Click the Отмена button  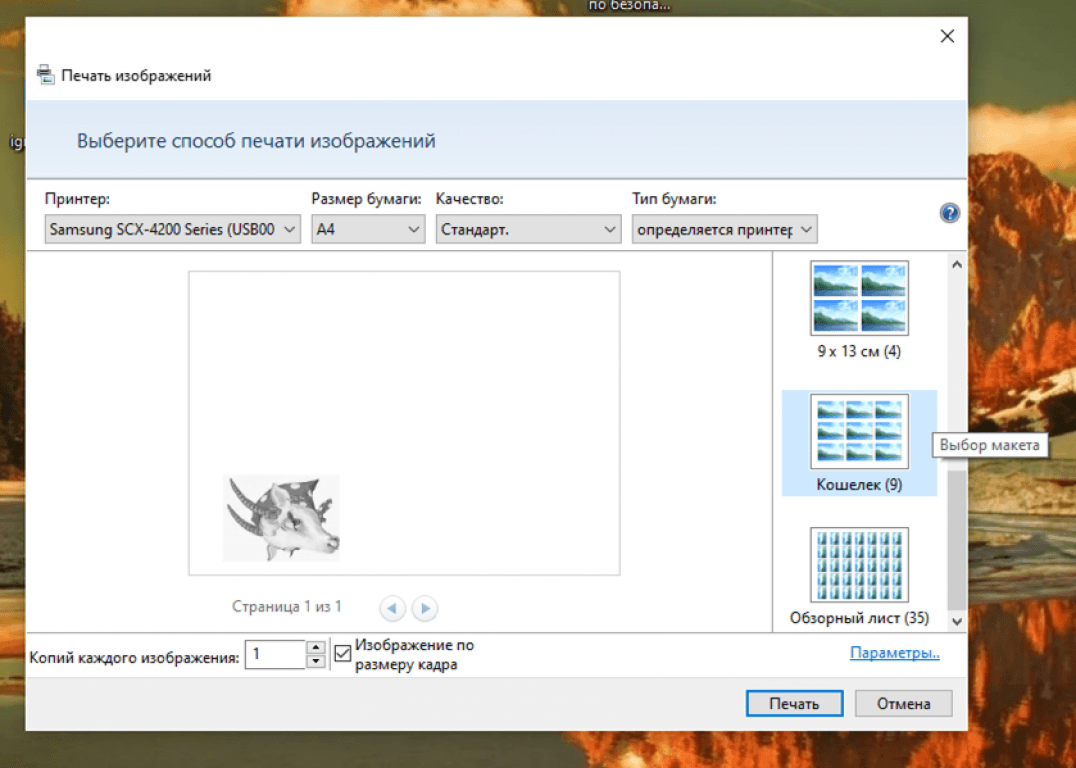(903, 704)
